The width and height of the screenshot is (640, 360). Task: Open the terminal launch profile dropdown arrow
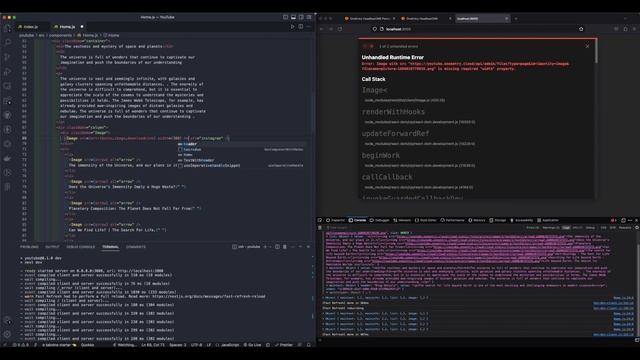(x=270, y=247)
